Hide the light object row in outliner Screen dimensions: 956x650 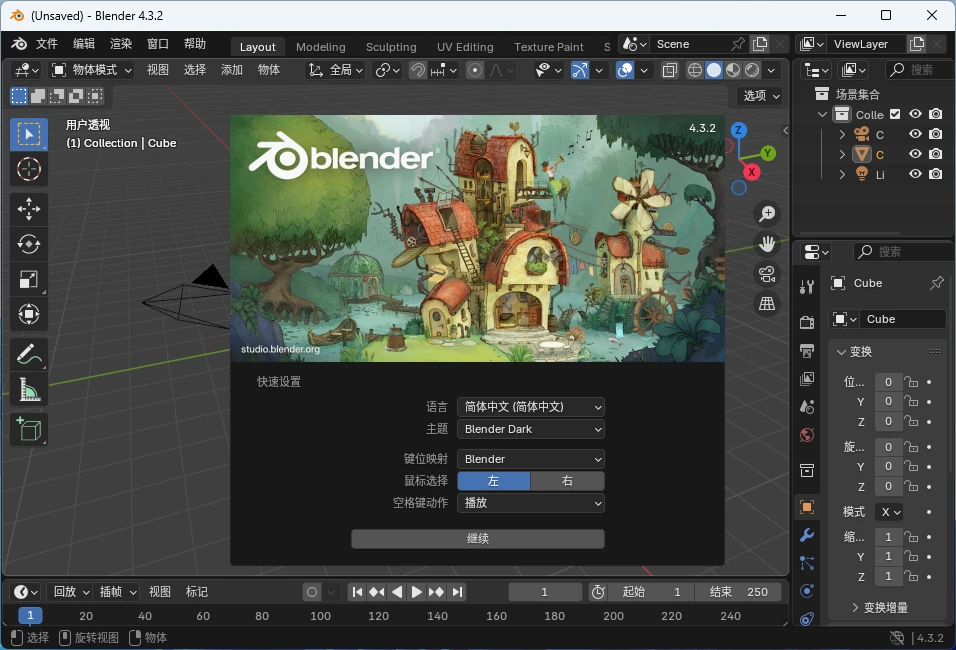coord(915,174)
